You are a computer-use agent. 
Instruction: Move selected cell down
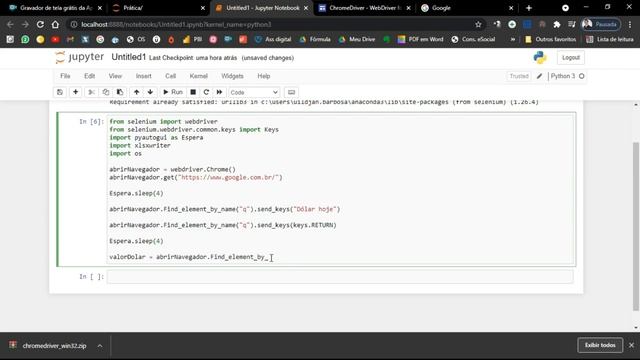150,92
